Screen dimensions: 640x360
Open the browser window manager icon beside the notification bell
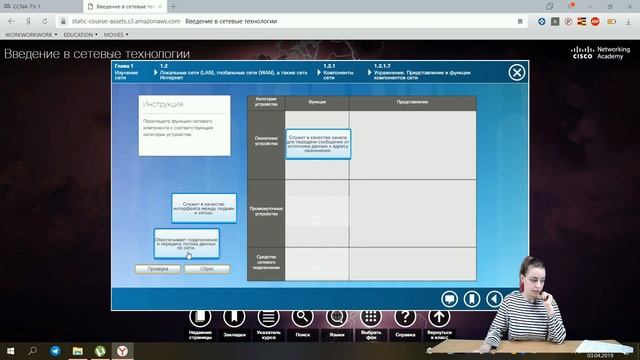tap(550, 6)
